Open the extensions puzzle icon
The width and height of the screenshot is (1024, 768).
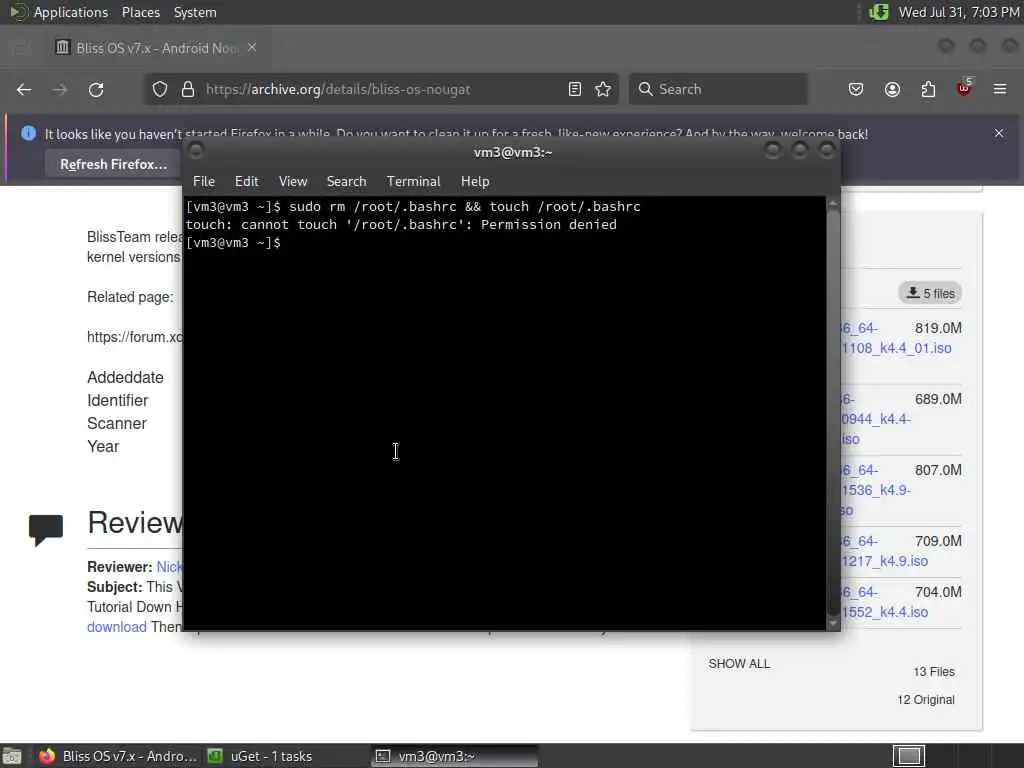point(928,89)
